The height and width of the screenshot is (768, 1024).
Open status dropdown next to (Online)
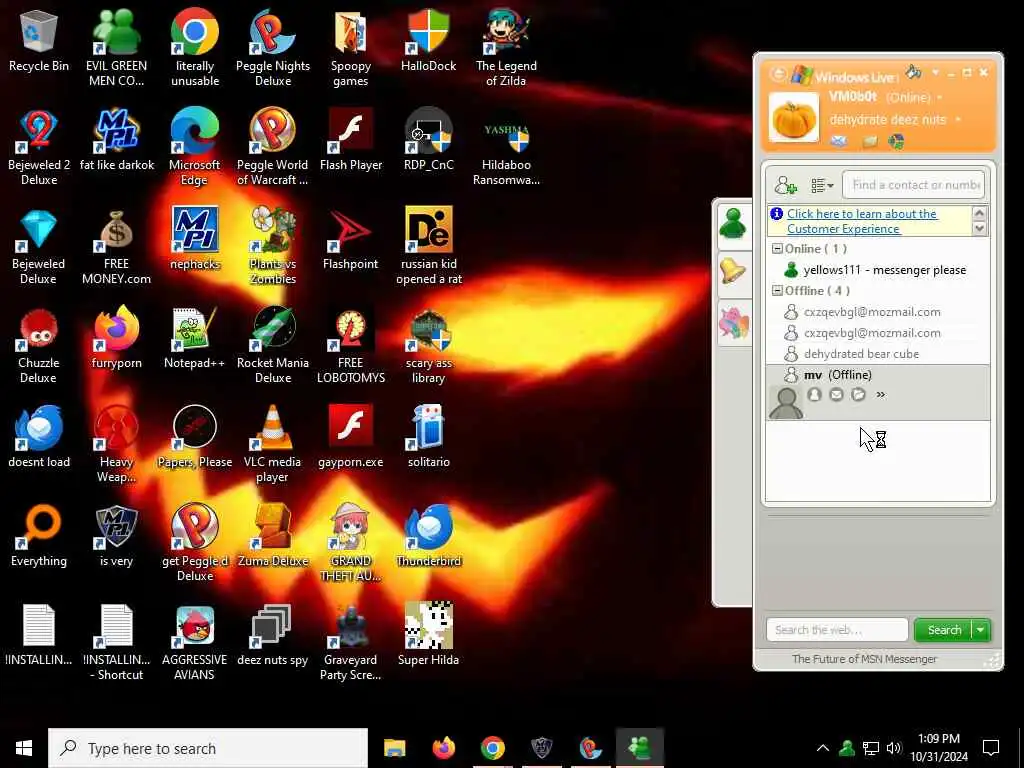tap(940, 98)
